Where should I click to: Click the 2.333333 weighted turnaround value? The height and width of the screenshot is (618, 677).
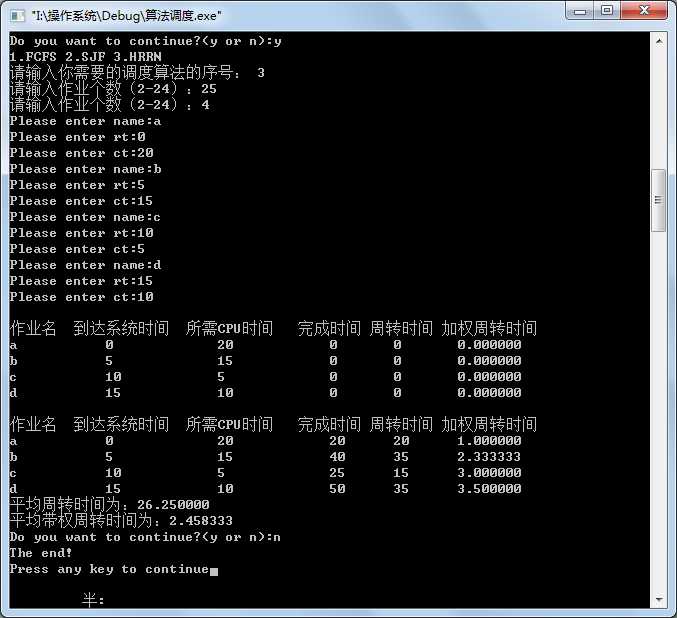489,457
